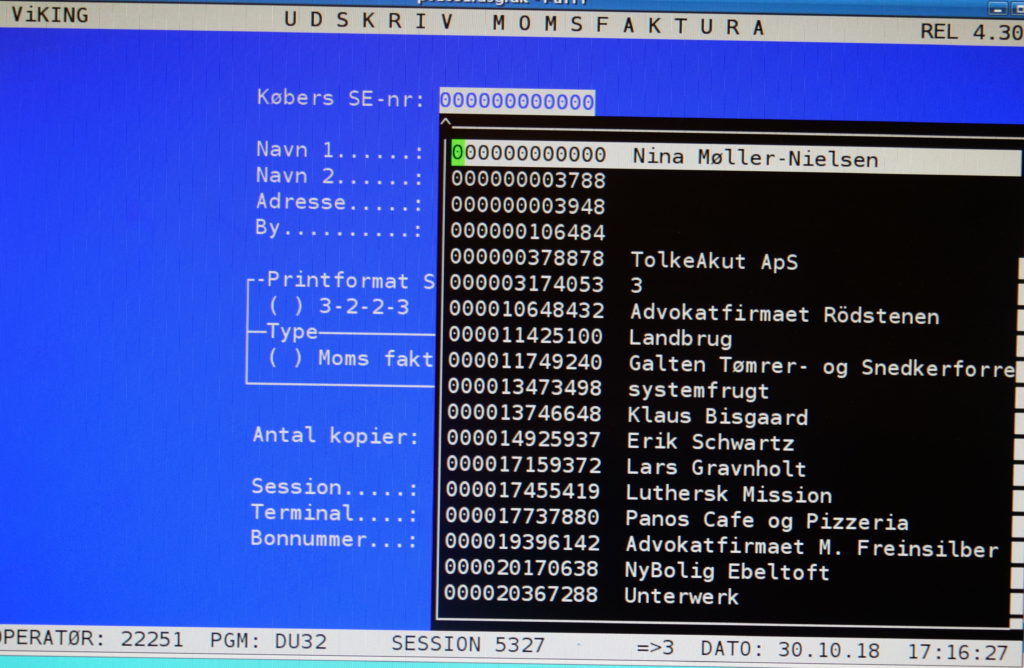Select the Unterwerk entry
Viewport: 1024px width, 668px height.
point(681,596)
